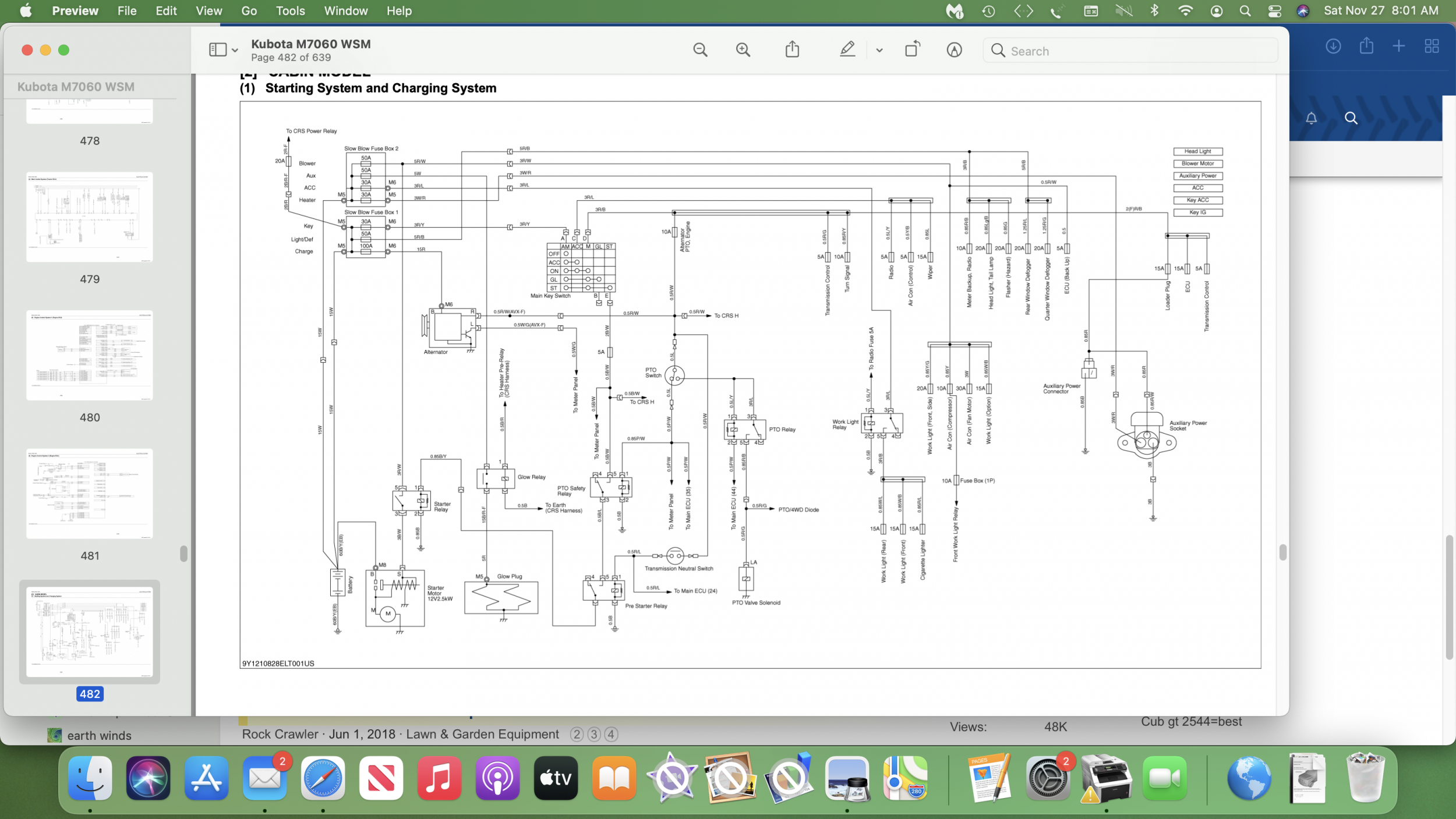Open Control Center in menu bar
1456x819 pixels.
click(1274, 10)
